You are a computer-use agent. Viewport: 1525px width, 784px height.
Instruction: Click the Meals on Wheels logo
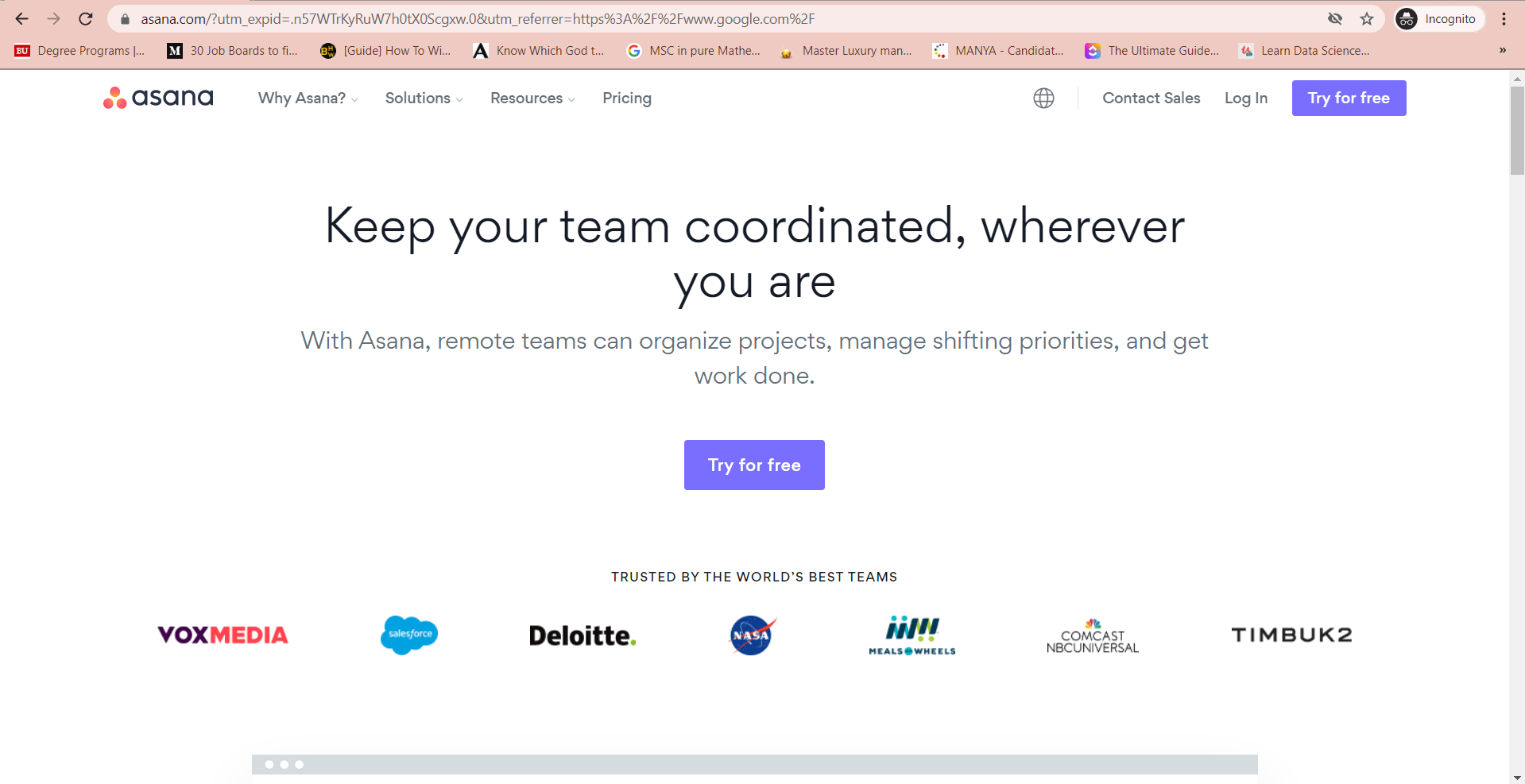pyautogui.click(x=912, y=635)
